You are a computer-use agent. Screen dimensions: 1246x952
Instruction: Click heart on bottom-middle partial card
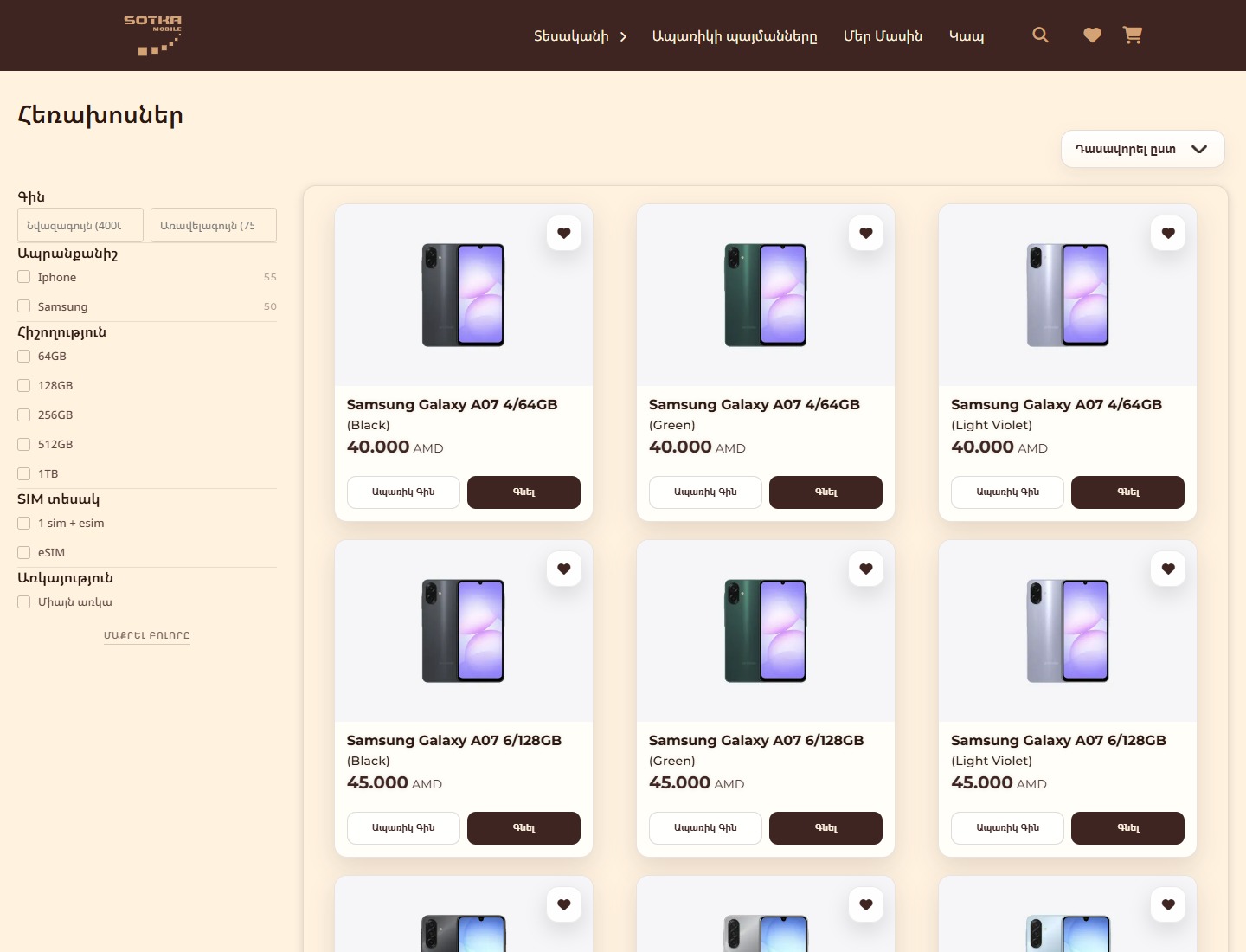pyautogui.click(x=866, y=904)
